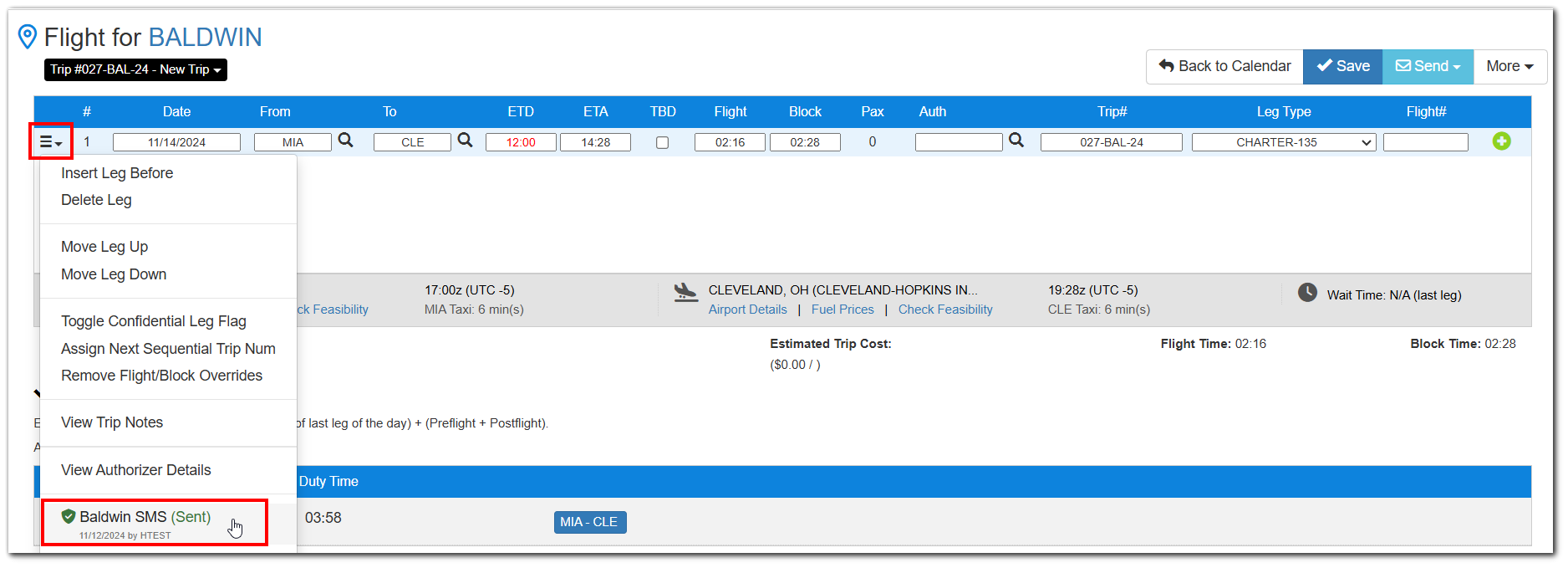Select Toggle Confidential Leg Flag
Viewport: 1568px width, 568px height.
coord(154,321)
